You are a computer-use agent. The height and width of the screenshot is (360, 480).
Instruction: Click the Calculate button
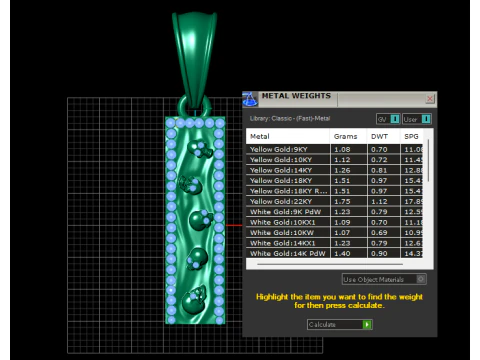(x=340, y=324)
